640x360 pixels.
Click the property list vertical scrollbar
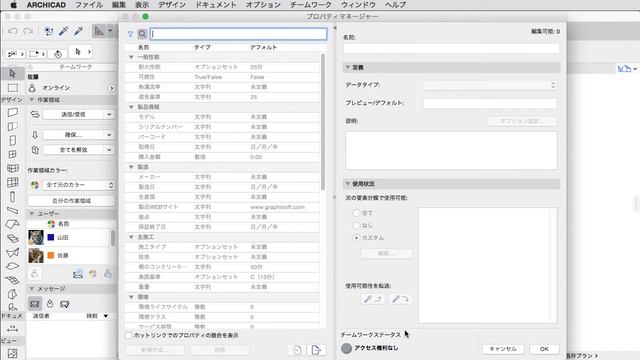click(x=323, y=122)
